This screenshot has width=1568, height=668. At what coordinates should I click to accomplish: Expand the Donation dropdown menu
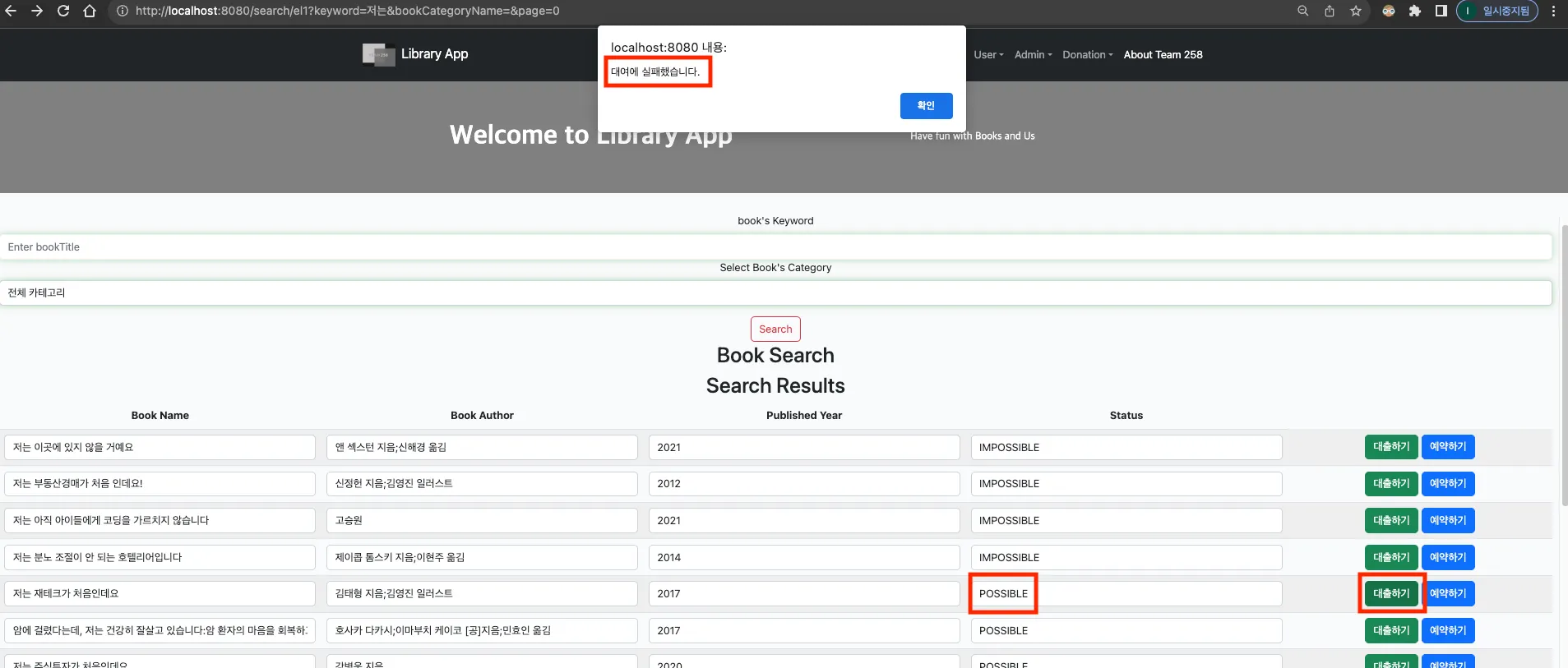click(1087, 55)
